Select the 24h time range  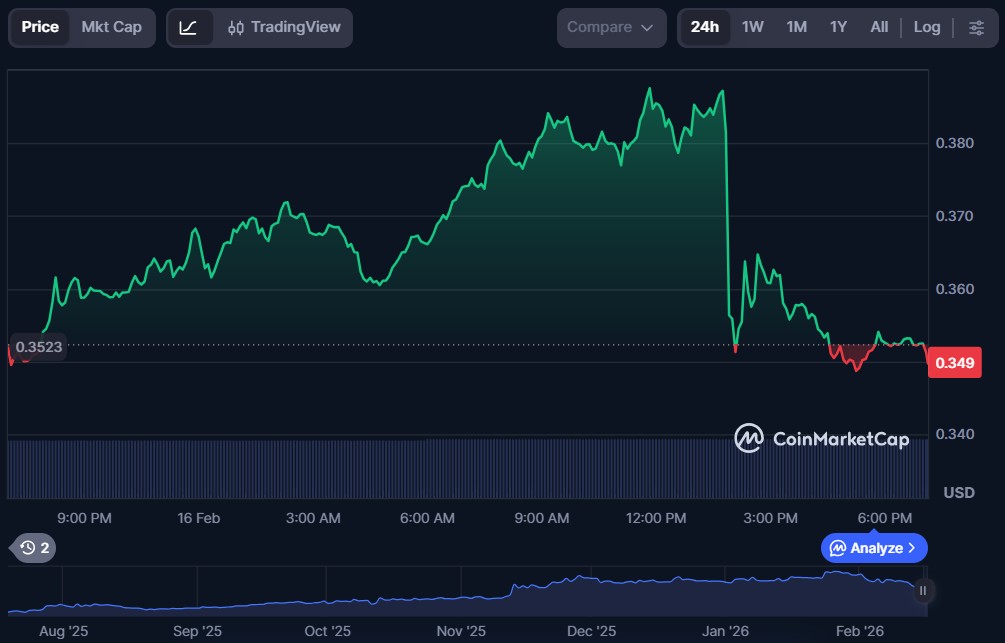coord(705,27)
